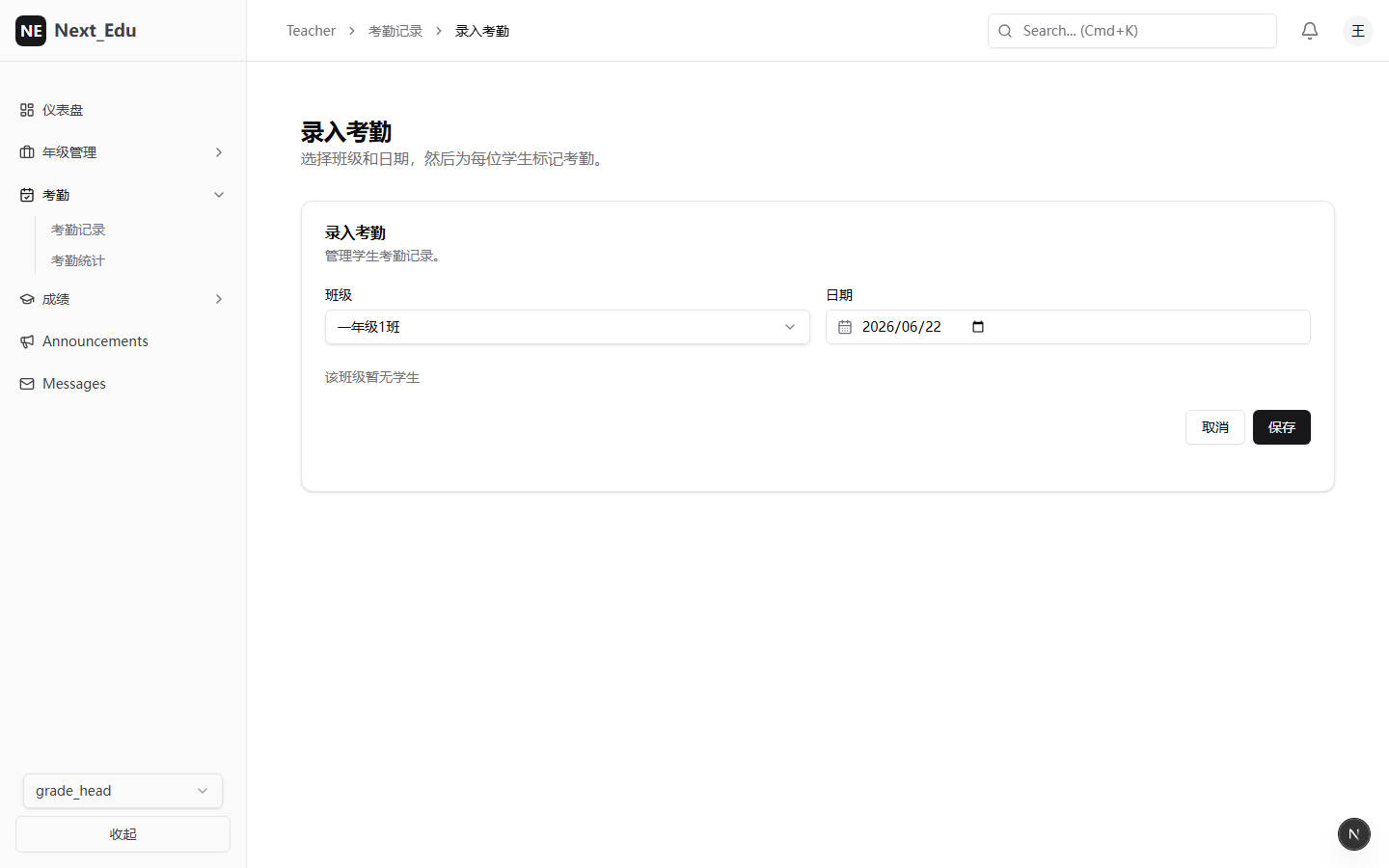Open the date picker calendar icon

click(978, 327)
